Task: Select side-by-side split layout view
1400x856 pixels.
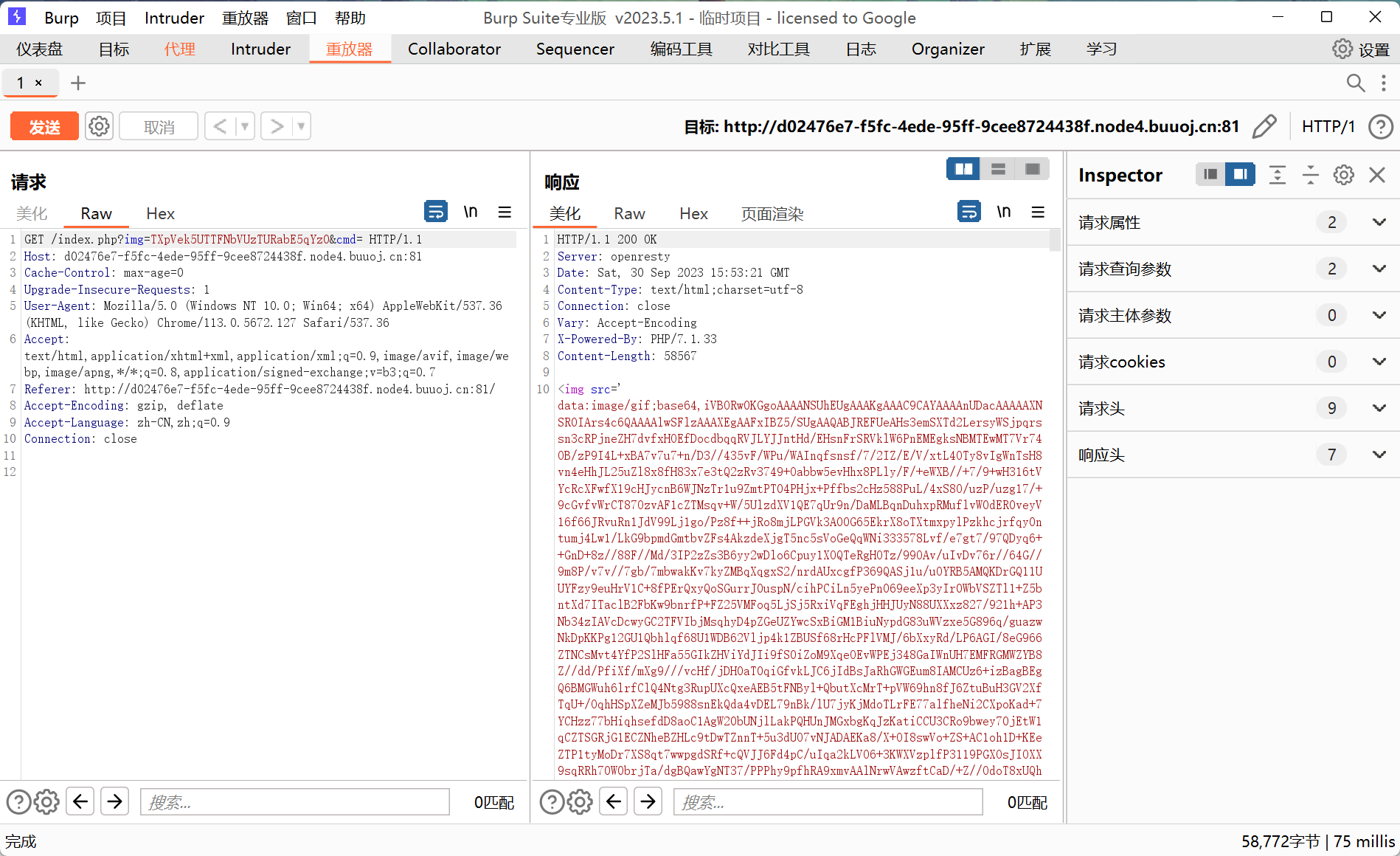Action: pos(963,169)
